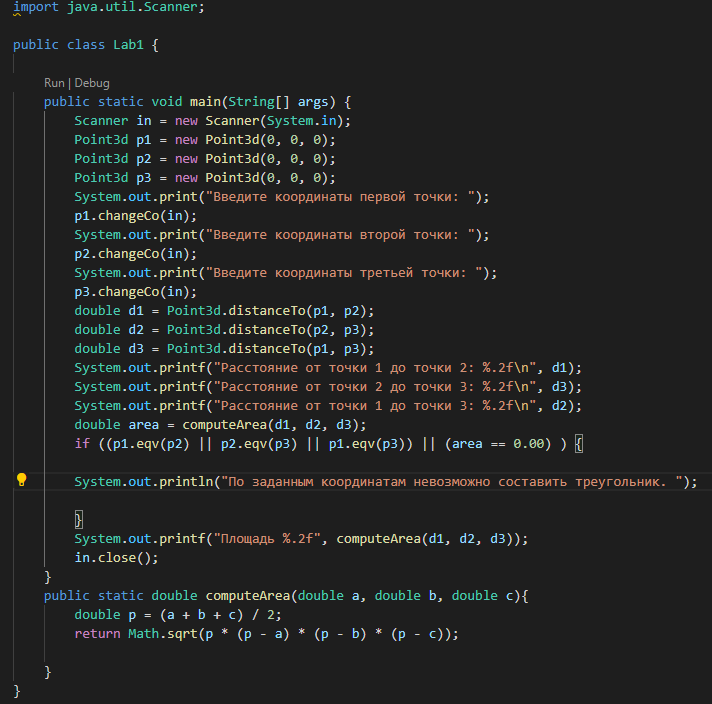
Task: Click the 'area == 0.00' comparison
Action: [x=498, y=444]
